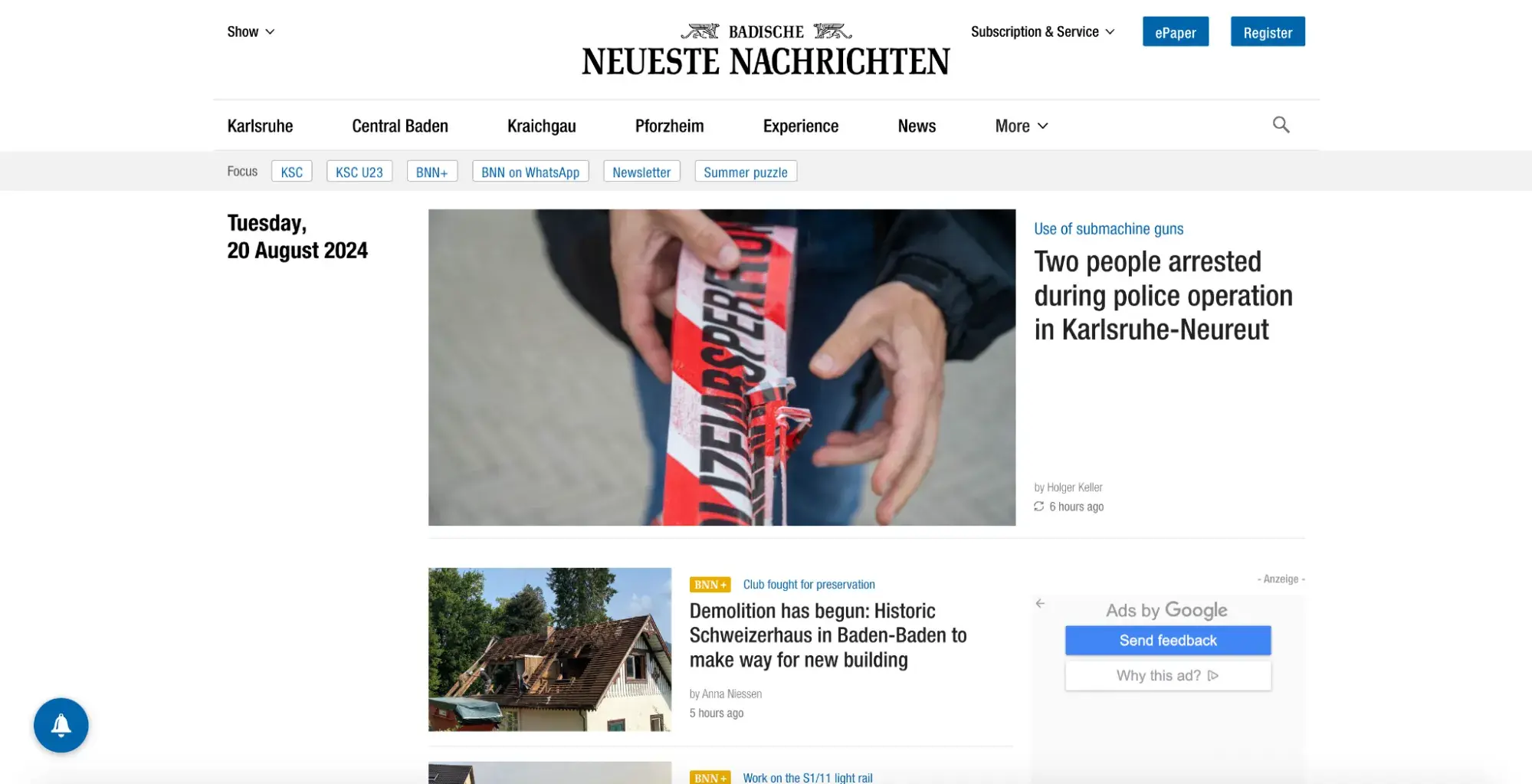Go to the Pforzheim section
Image resolution: width=1532 pixels, height=784 pixels.
(669, 126)
